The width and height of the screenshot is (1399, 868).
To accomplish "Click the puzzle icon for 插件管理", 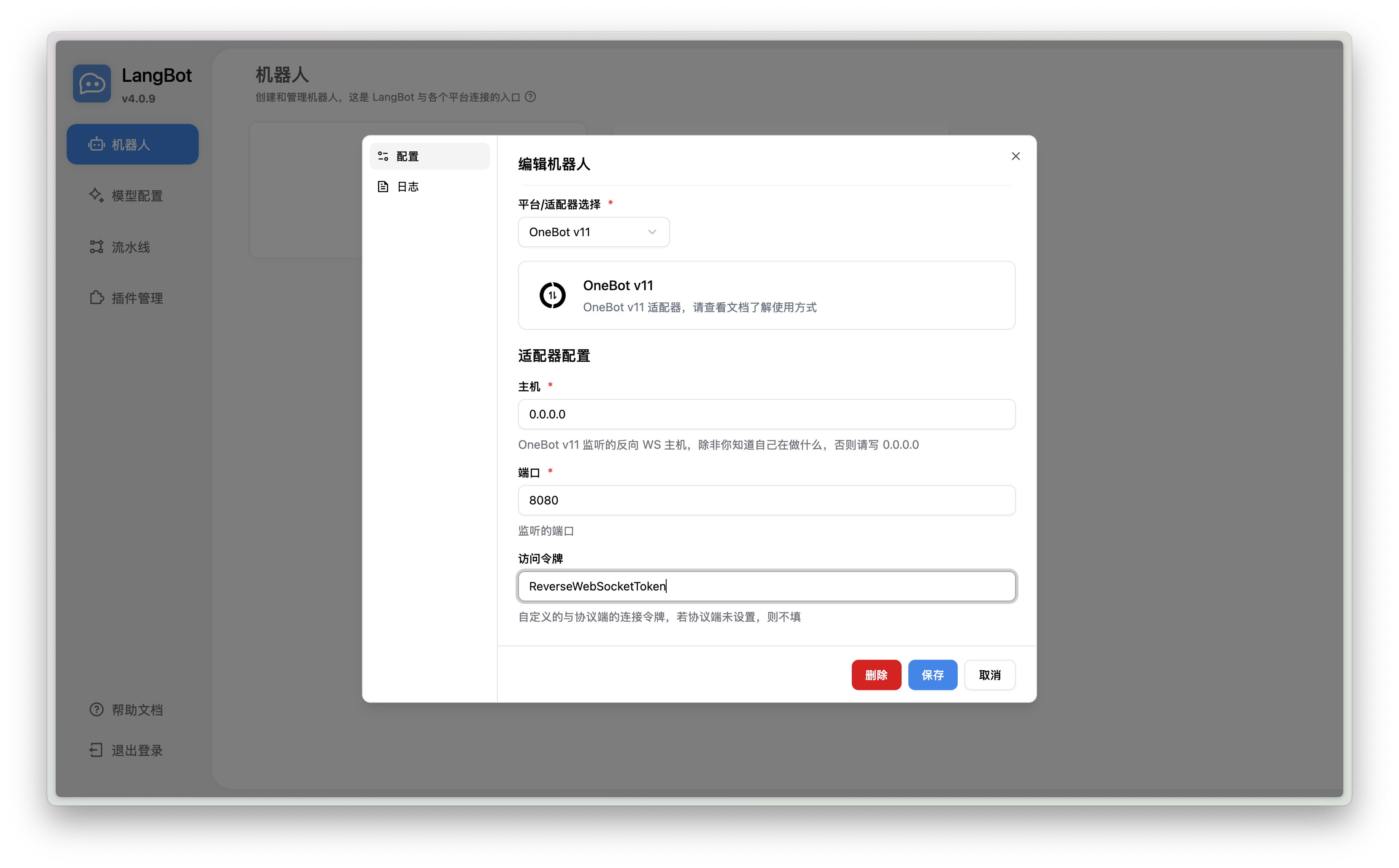I will pos(97,298).
